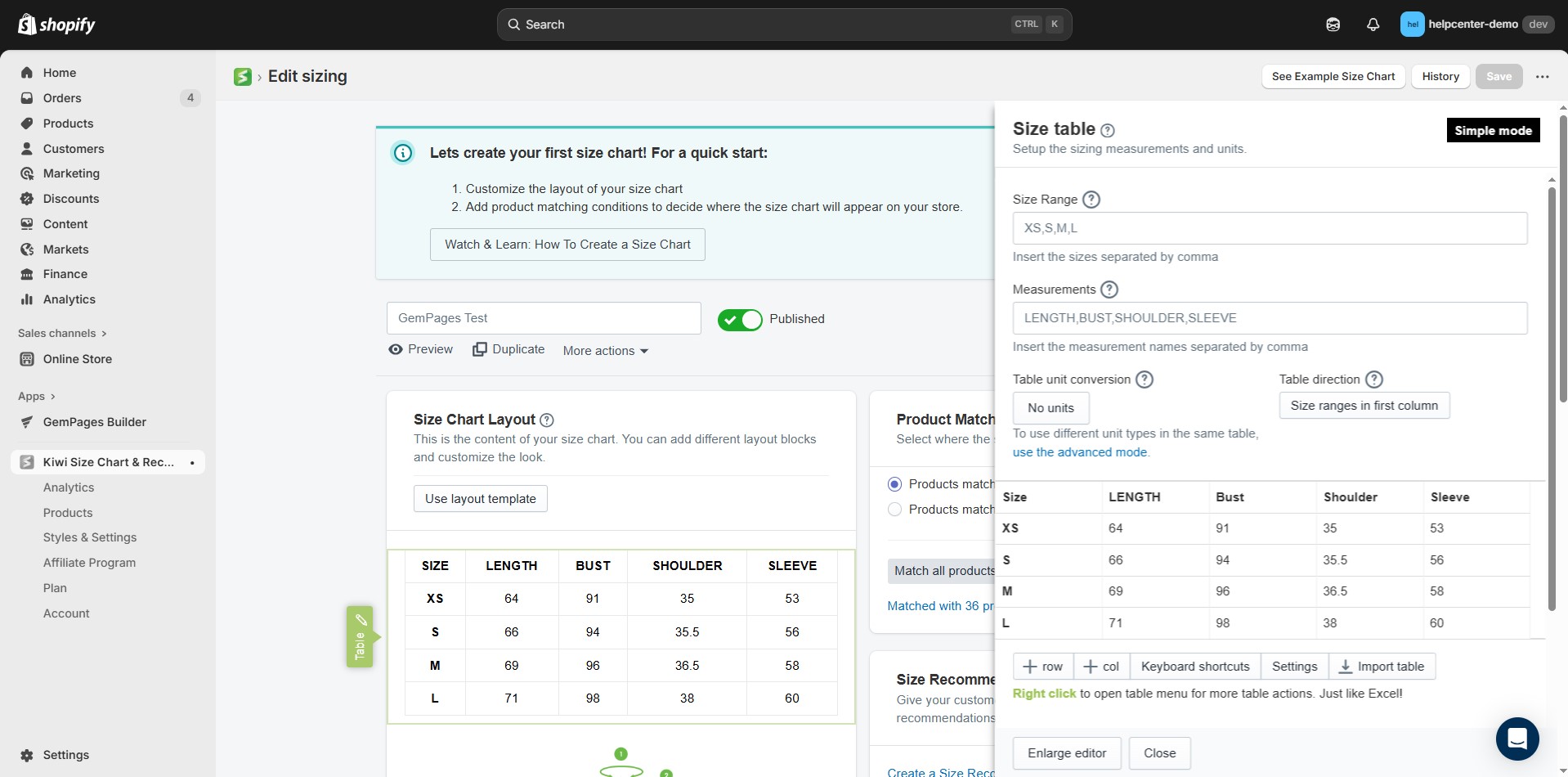1568x777 pixels.
Task: Click the green Table edit pencil tab
Action: pyautogui.click(x=360, y=636)
